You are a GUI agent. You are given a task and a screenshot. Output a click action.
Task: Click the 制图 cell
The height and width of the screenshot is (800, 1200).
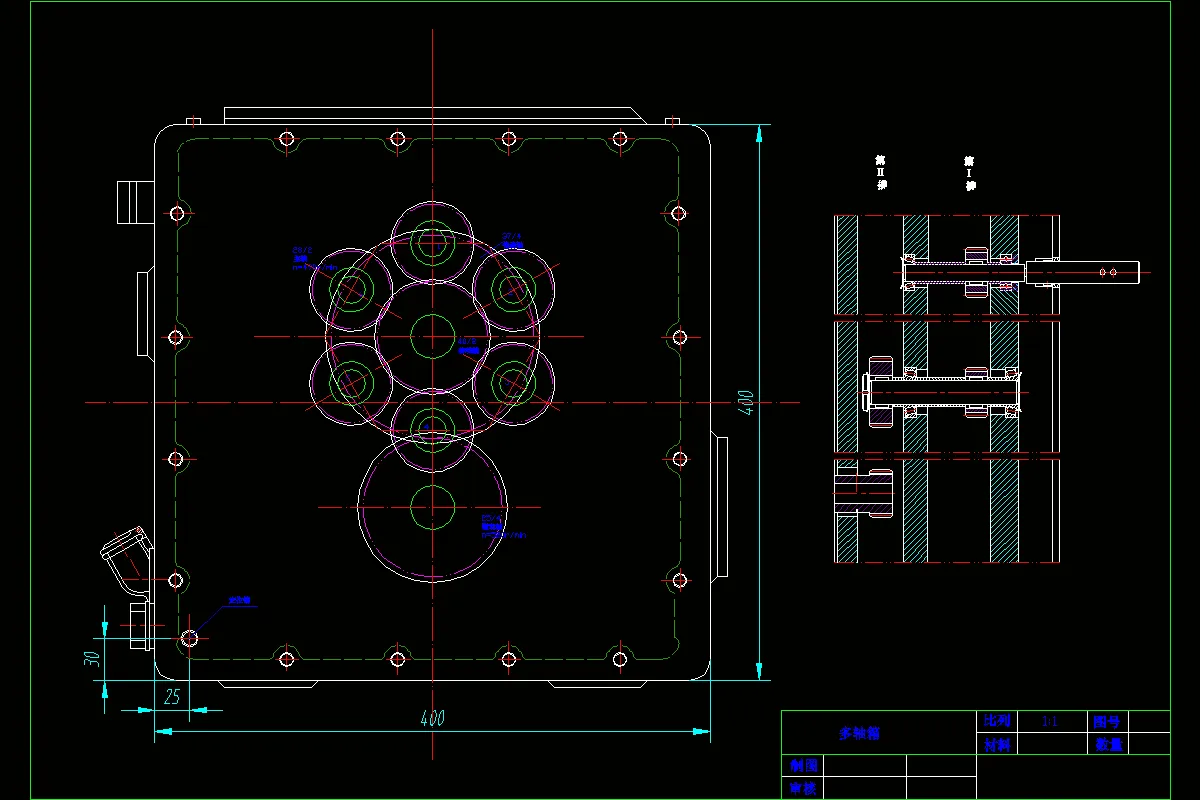coord(804,765)
